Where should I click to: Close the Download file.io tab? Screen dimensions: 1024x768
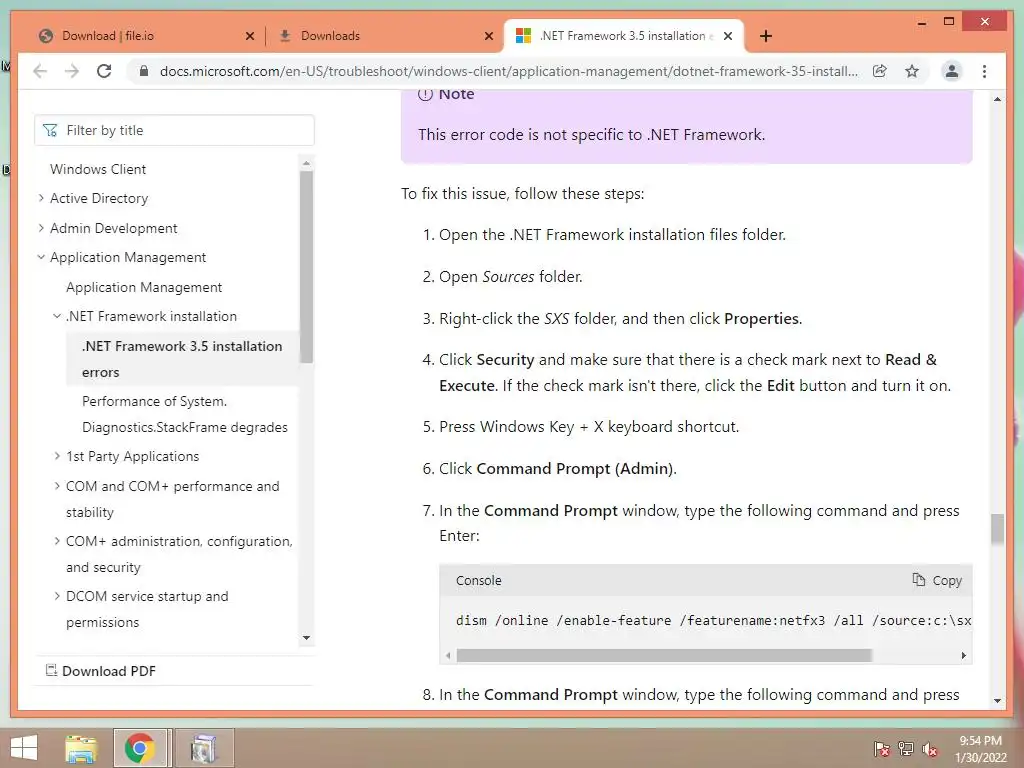coord(249,36)
